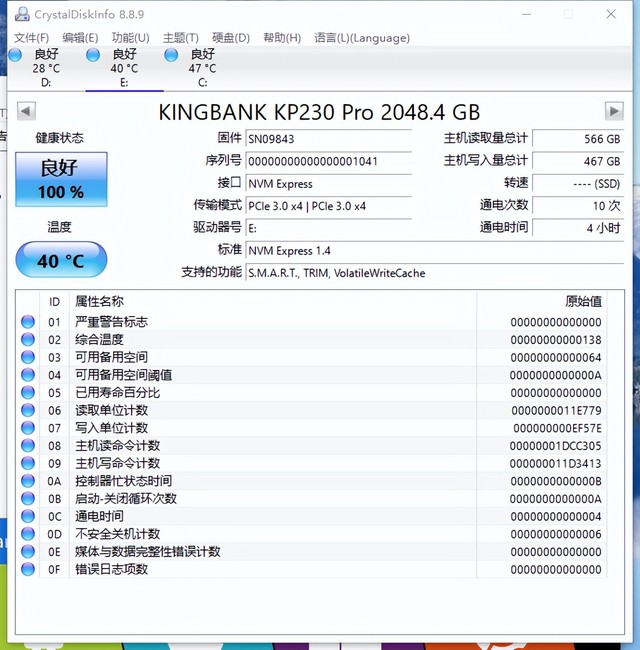Select the 不安全关机计数 attribute row

tap(311, 534)
